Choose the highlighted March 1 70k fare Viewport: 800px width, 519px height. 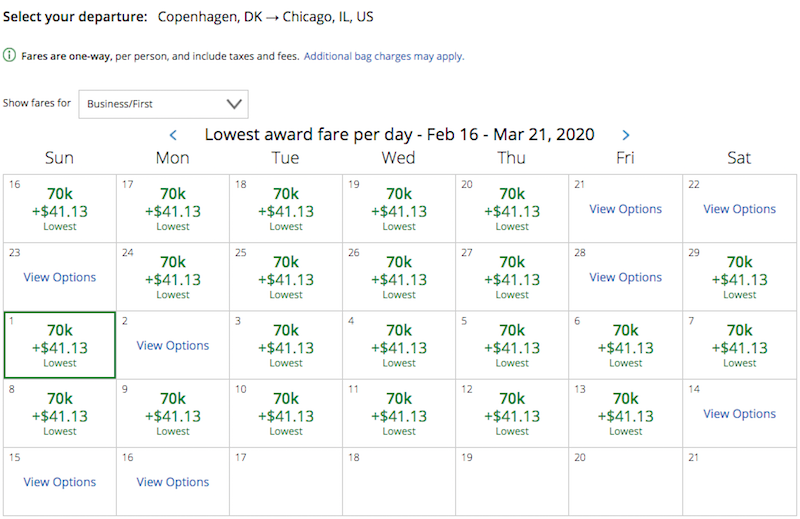[x=60, y=345]
